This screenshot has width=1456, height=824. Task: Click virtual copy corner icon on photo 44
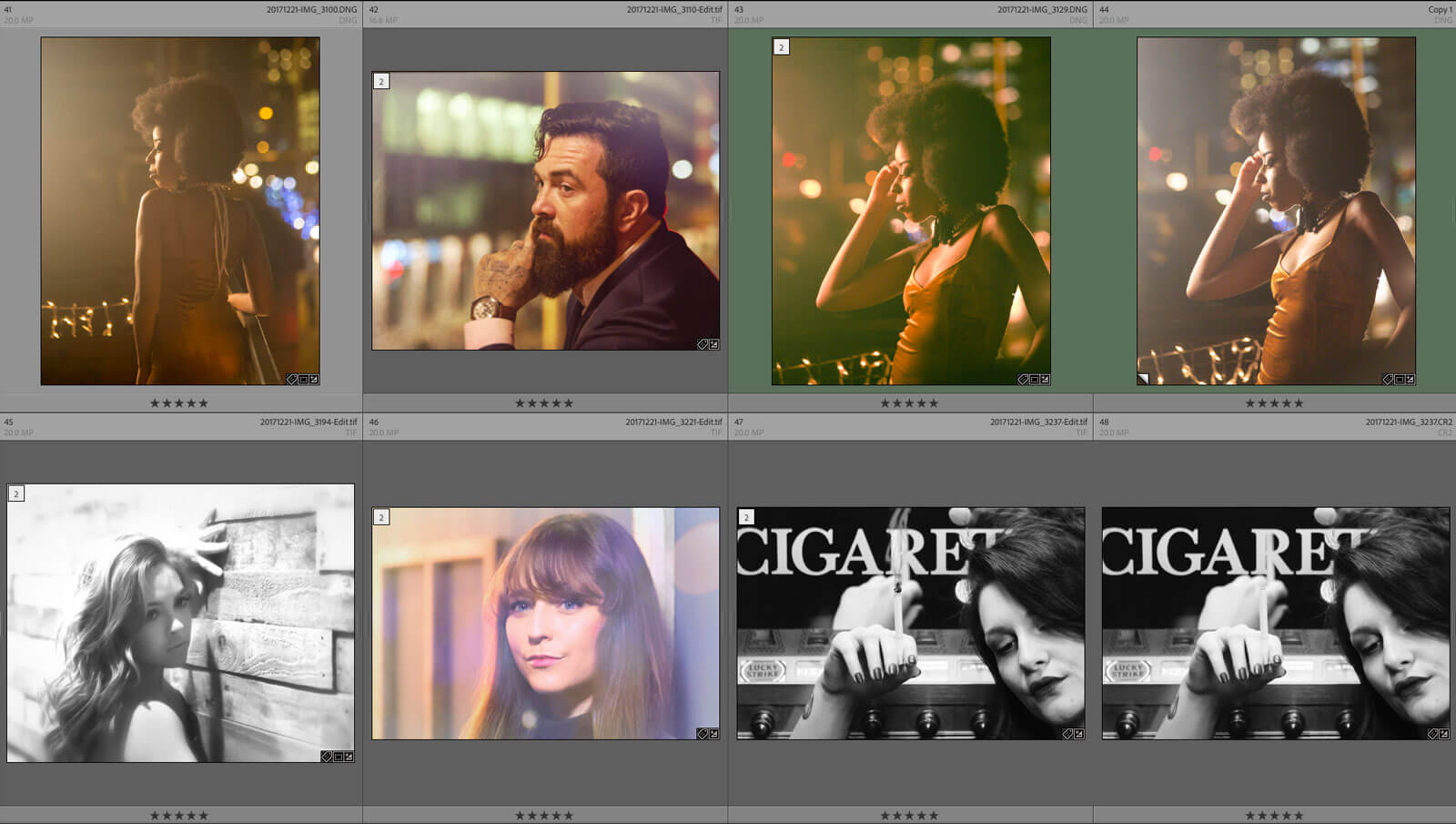point(1143,379)
